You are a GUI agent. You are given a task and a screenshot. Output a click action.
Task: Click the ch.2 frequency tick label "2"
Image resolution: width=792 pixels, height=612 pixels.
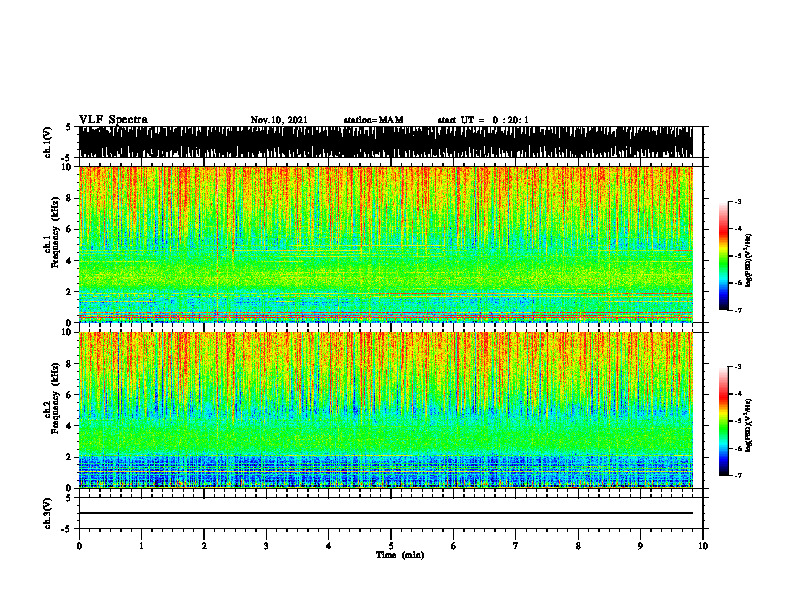pyautogui.click(x=70, y=457)
